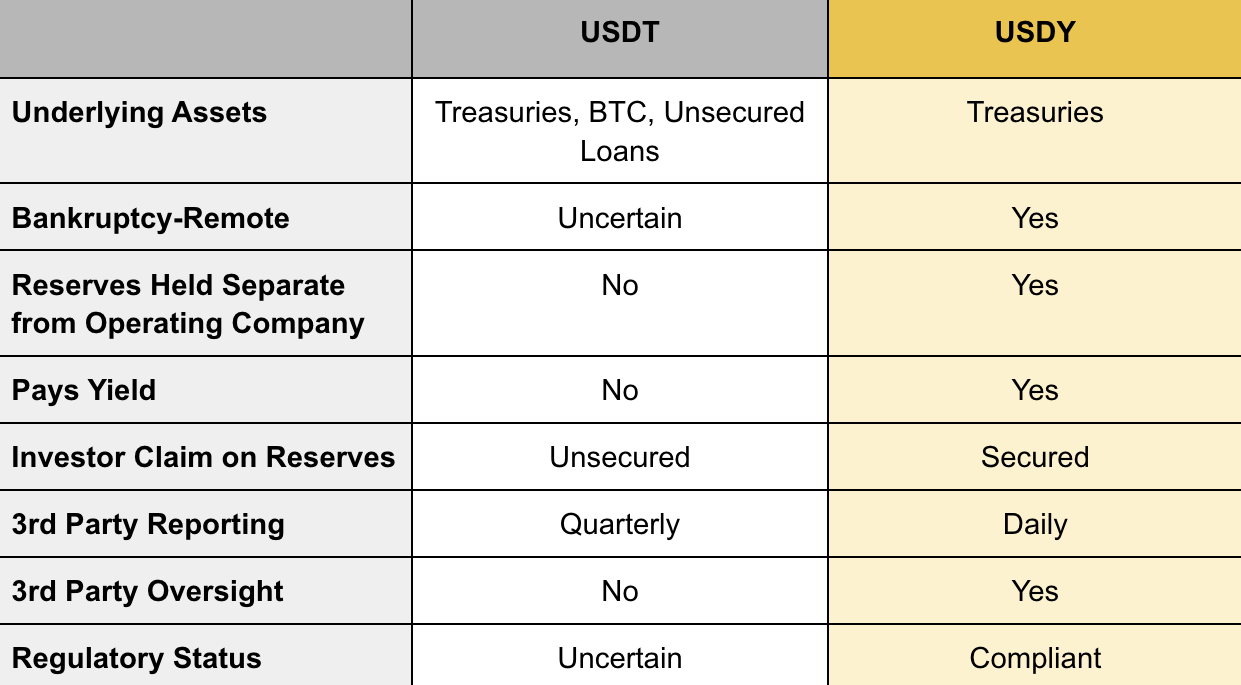The width and height of the screenshot is (1241, 685).
Task: Select the Compliant cell for USDY
Action: 1034,658
